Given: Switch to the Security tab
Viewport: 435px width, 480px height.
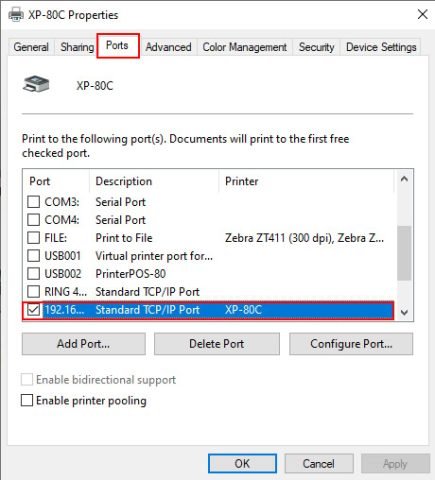Looking at the screenshot, I should click(x=316, y=47).
